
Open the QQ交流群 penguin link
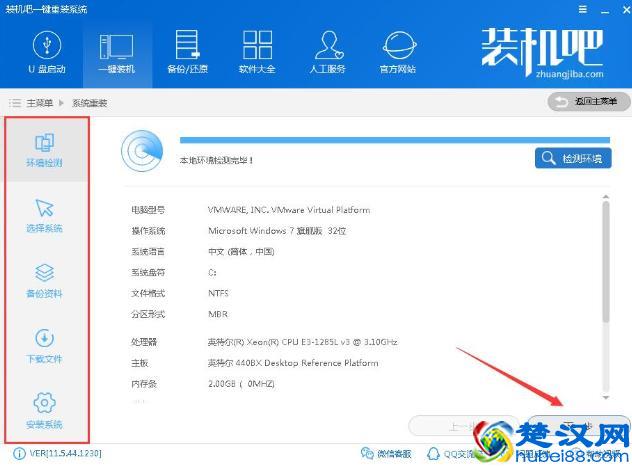pyautogui.click(x=451, y=454)
